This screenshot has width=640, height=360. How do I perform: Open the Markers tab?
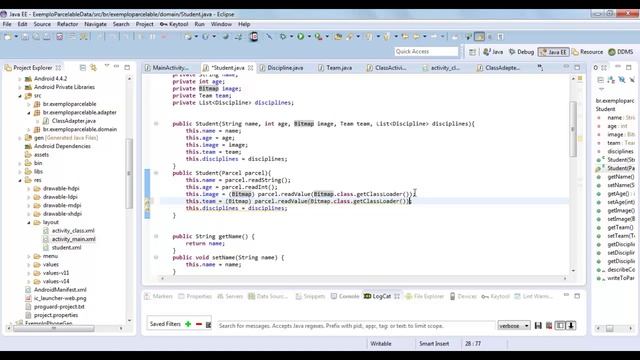tap(159, 296)
